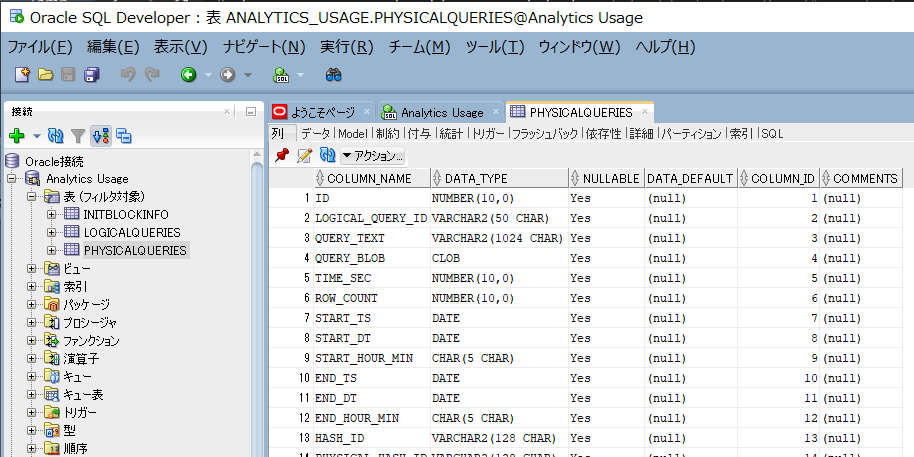914x457 pixels.
Task: Click the Open folder toolbar icon
Action: point(45,75)
